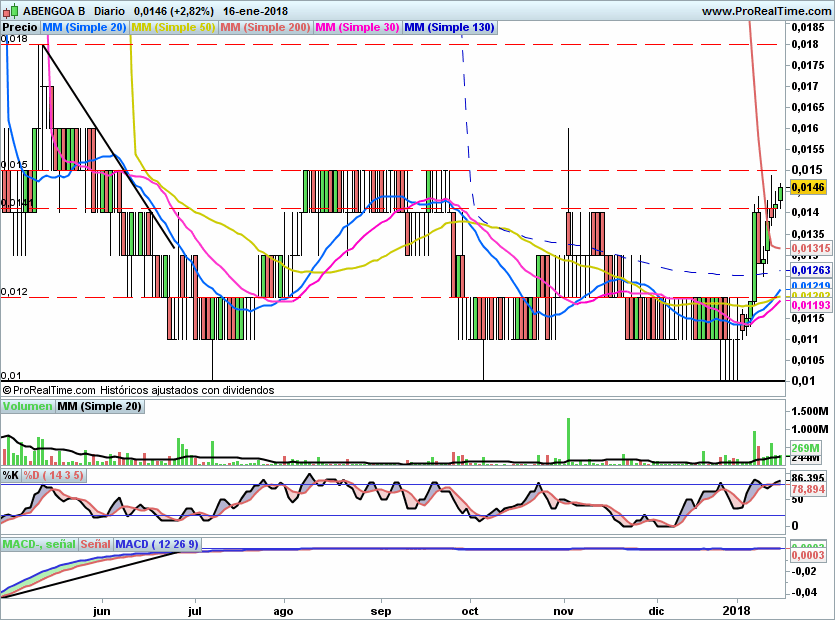Click the 0,0105 price axis label

[x=808, y=360]
